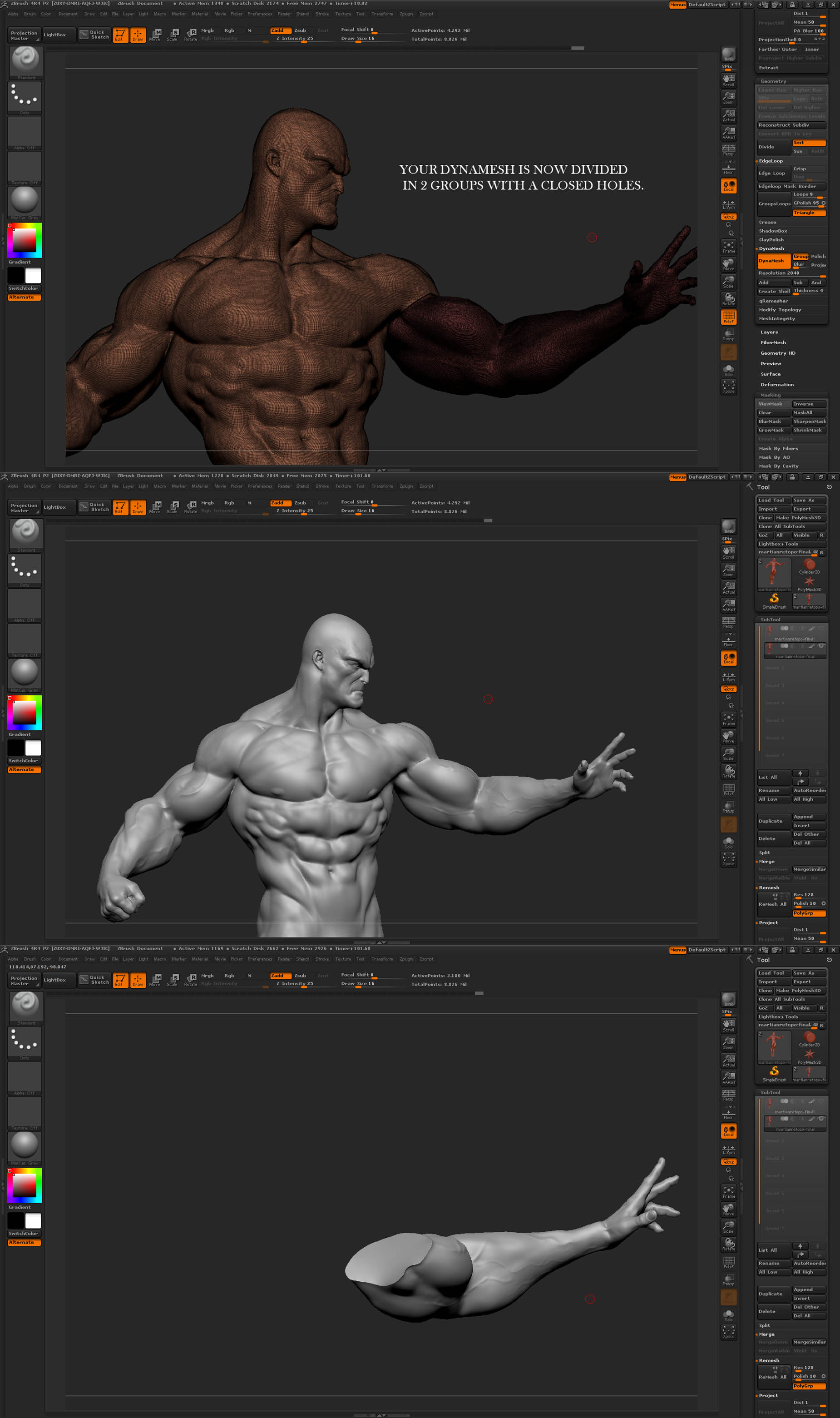
Task: Toggle Transp transparency in bottom window
Action: pos(728,1279)
